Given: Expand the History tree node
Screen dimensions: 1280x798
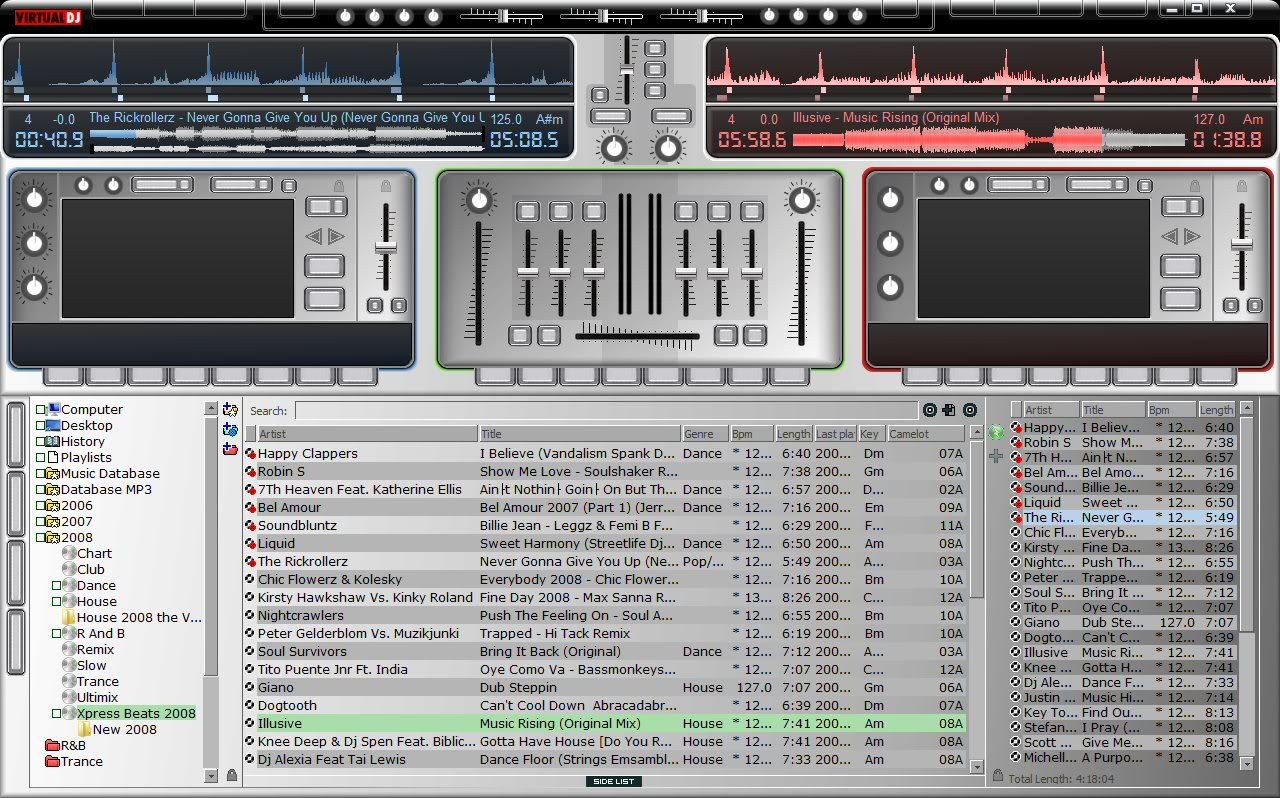Looking at the screenshot, I should 41,441.
